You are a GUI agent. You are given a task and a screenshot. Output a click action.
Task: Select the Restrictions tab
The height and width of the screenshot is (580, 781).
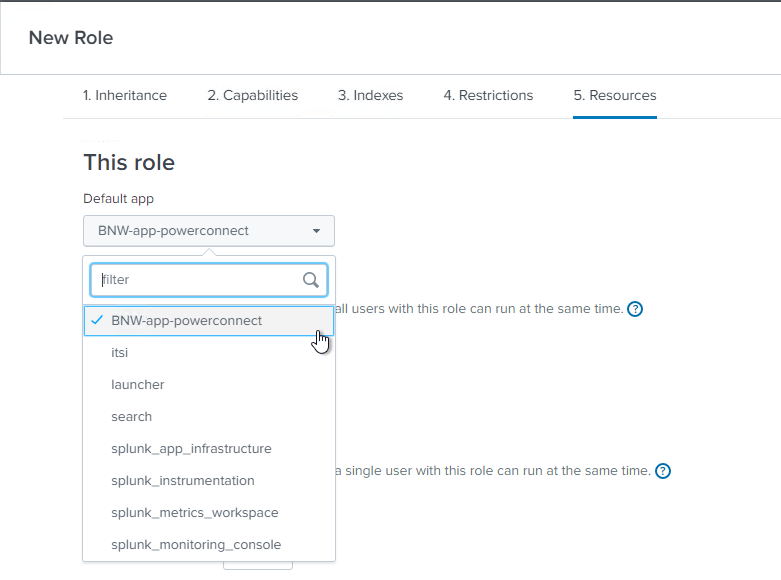488,96
